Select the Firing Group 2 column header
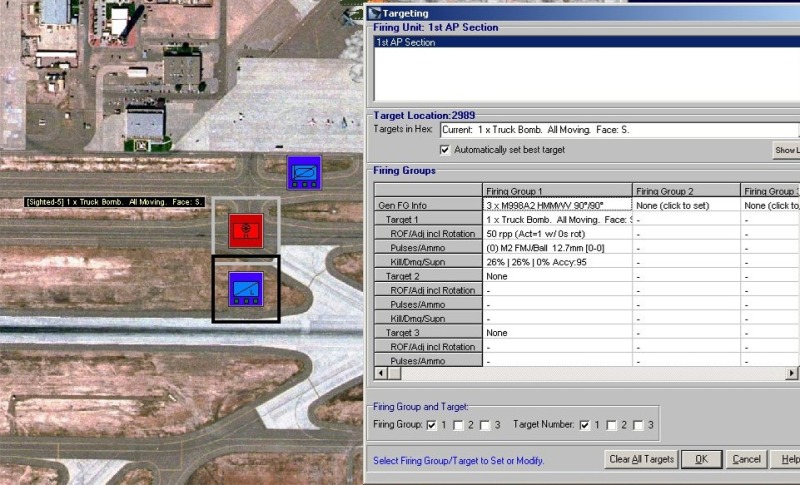This screenshot has width=800, height=485. pos(685,190)
